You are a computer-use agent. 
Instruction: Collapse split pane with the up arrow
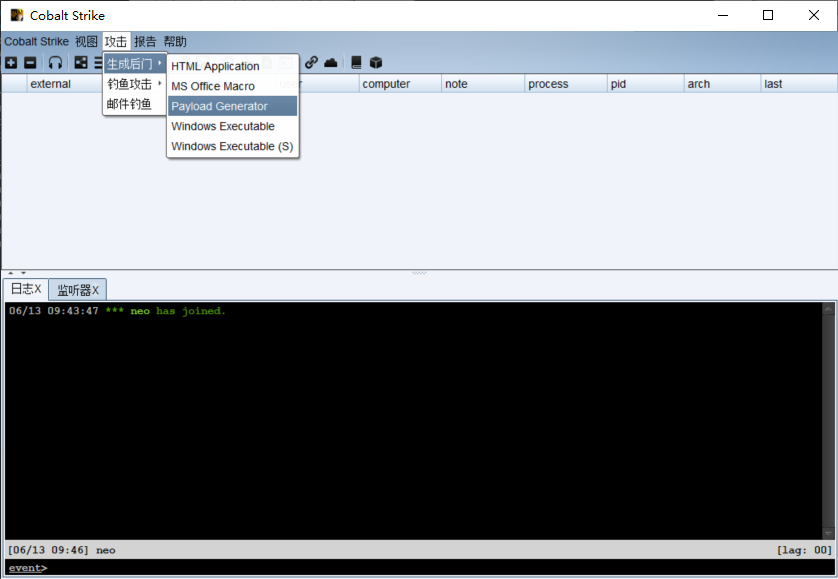point(11,273)
